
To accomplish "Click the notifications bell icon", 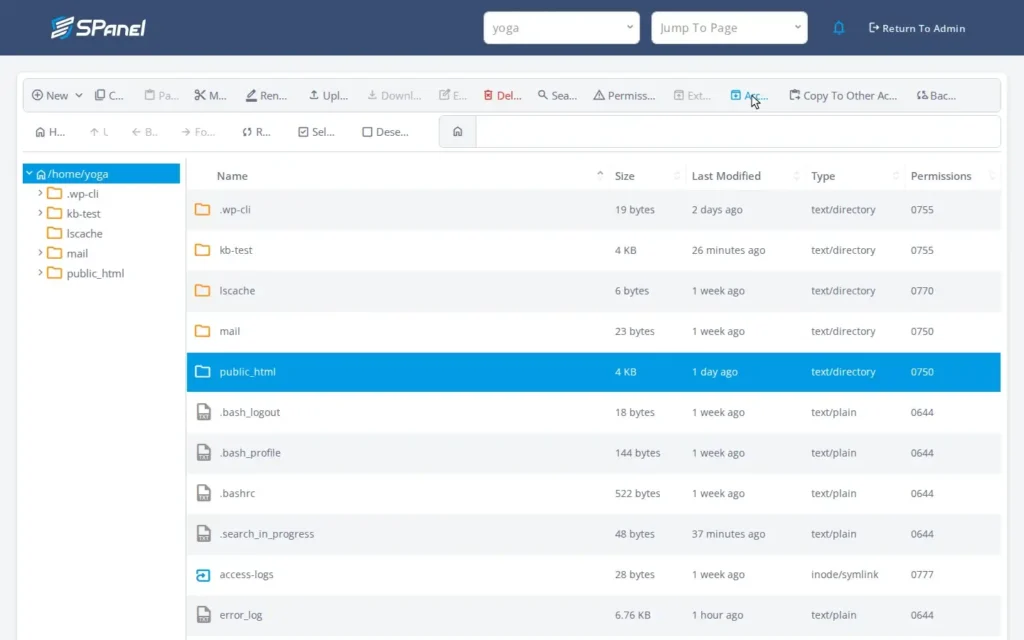I will point(839,28).
